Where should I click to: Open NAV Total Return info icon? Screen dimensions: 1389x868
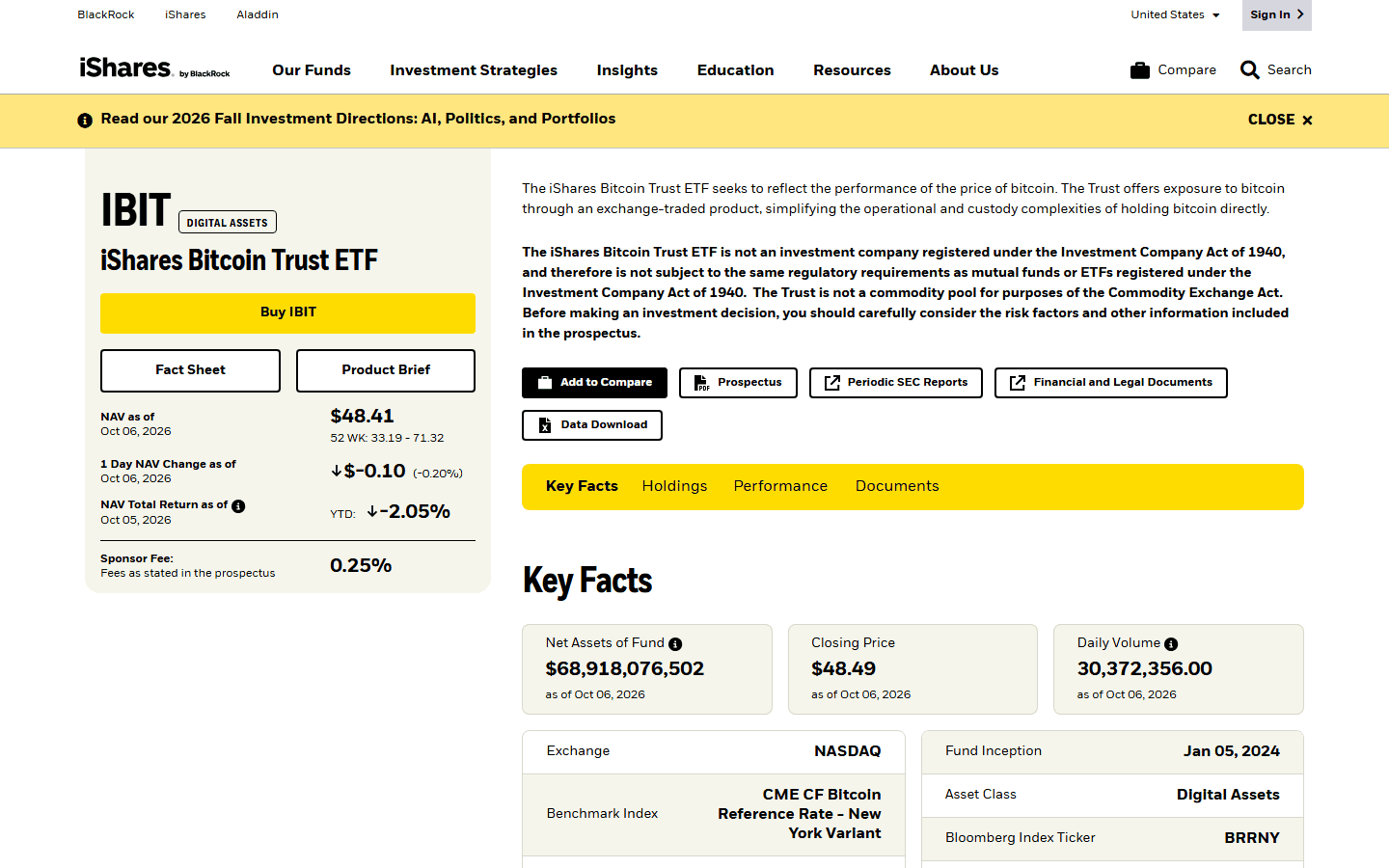pyautogui.click(x=238, y=506)
